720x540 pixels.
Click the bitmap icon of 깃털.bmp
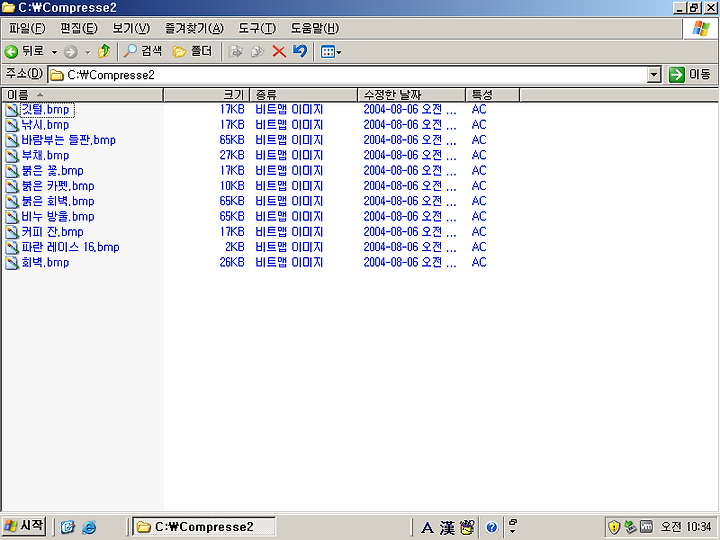point(12,110)
